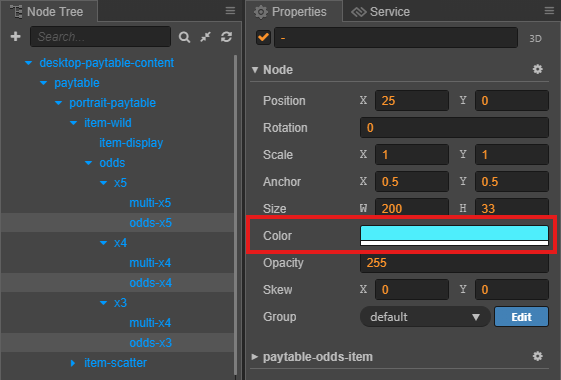Collapse the x5 node arrow
The image size is (561, 380).
coord(103,183)
